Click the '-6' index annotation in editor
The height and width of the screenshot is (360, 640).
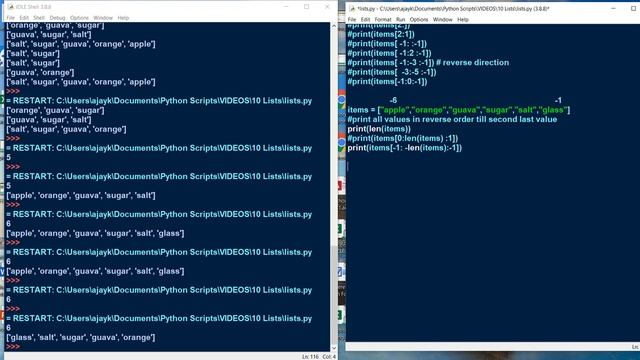[x=393, y=100]
